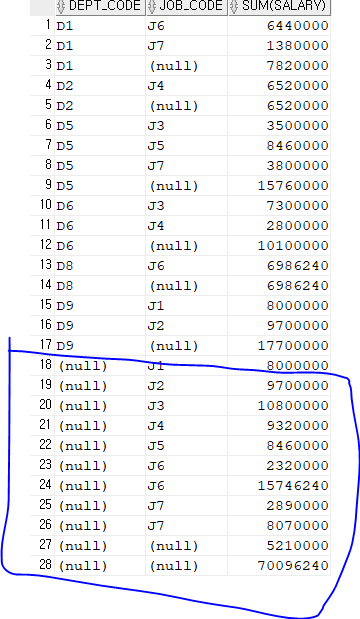Select grand total cell 70096240

293,566
